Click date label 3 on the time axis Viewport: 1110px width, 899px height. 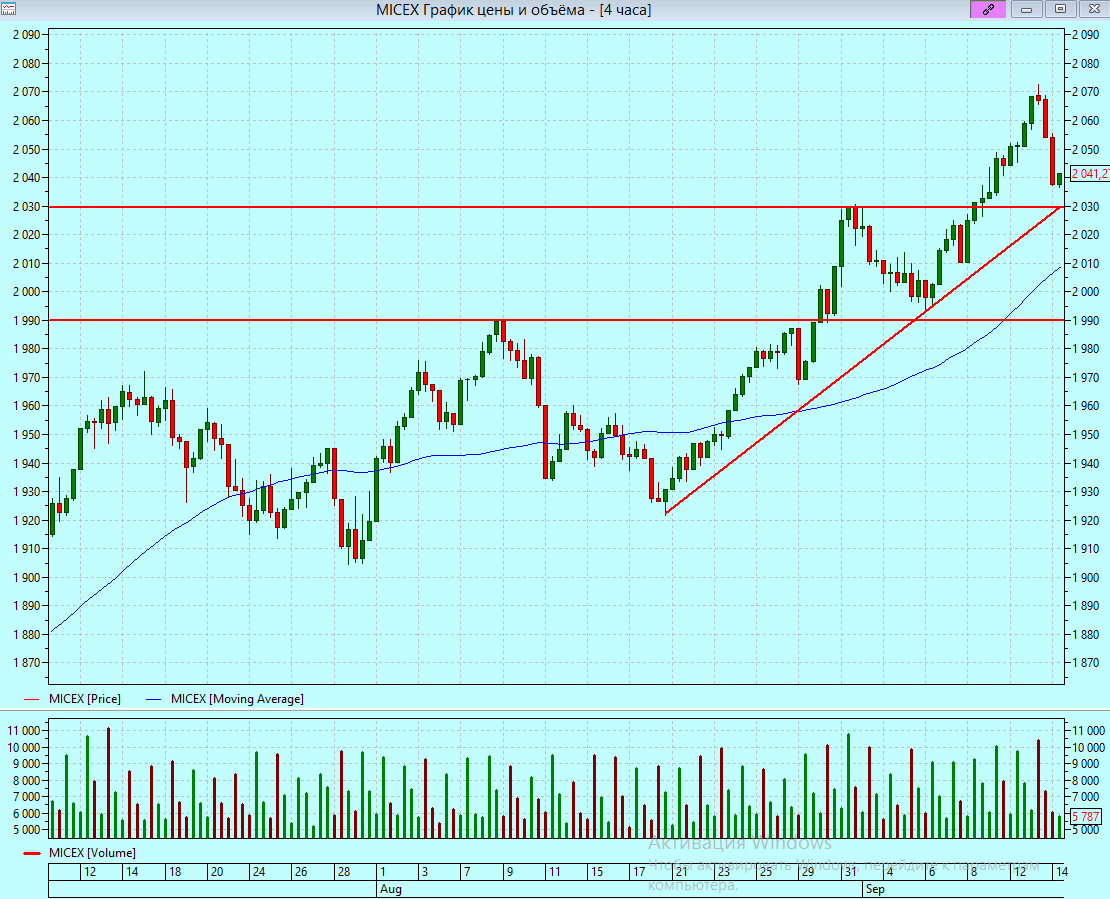tap(425, 871)
